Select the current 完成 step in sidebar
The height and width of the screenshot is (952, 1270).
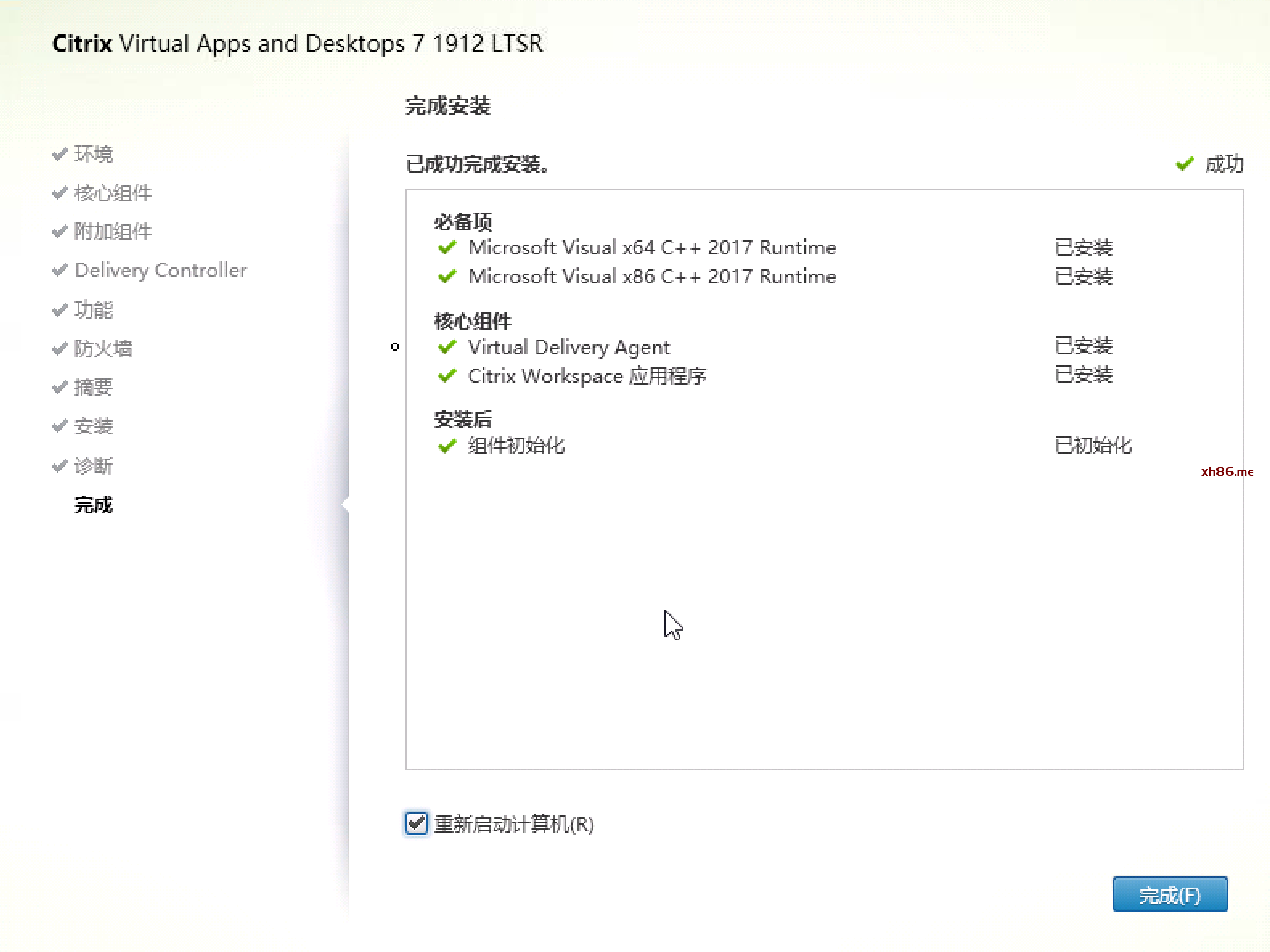pyautogui.click(x=94, y=505)
